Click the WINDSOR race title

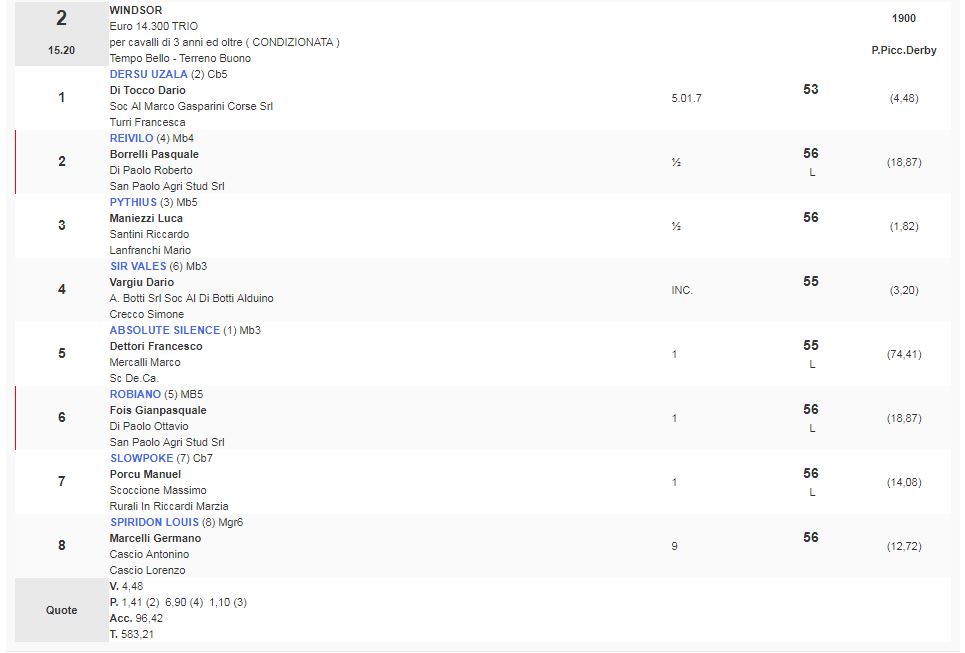(136, 10)
